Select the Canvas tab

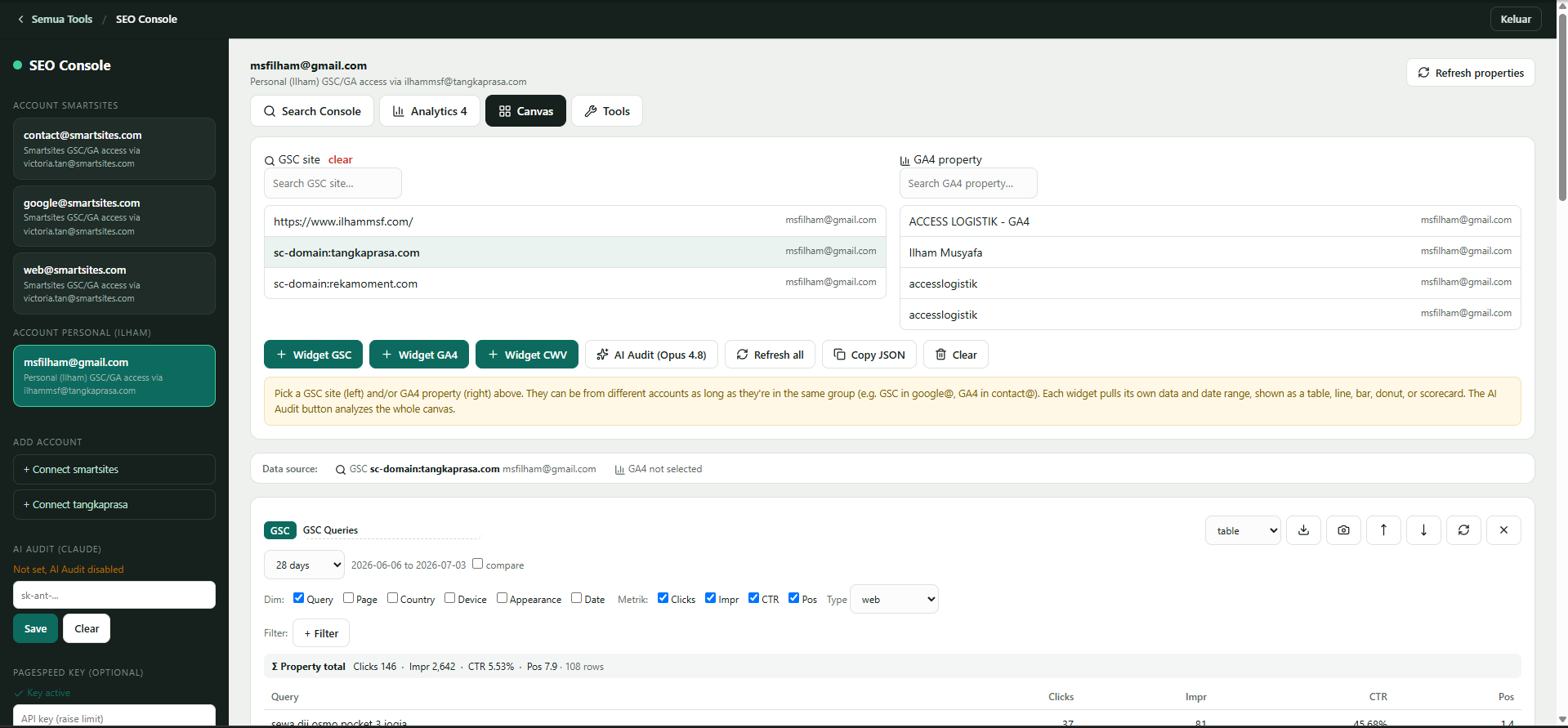click(x=525, y=111)
